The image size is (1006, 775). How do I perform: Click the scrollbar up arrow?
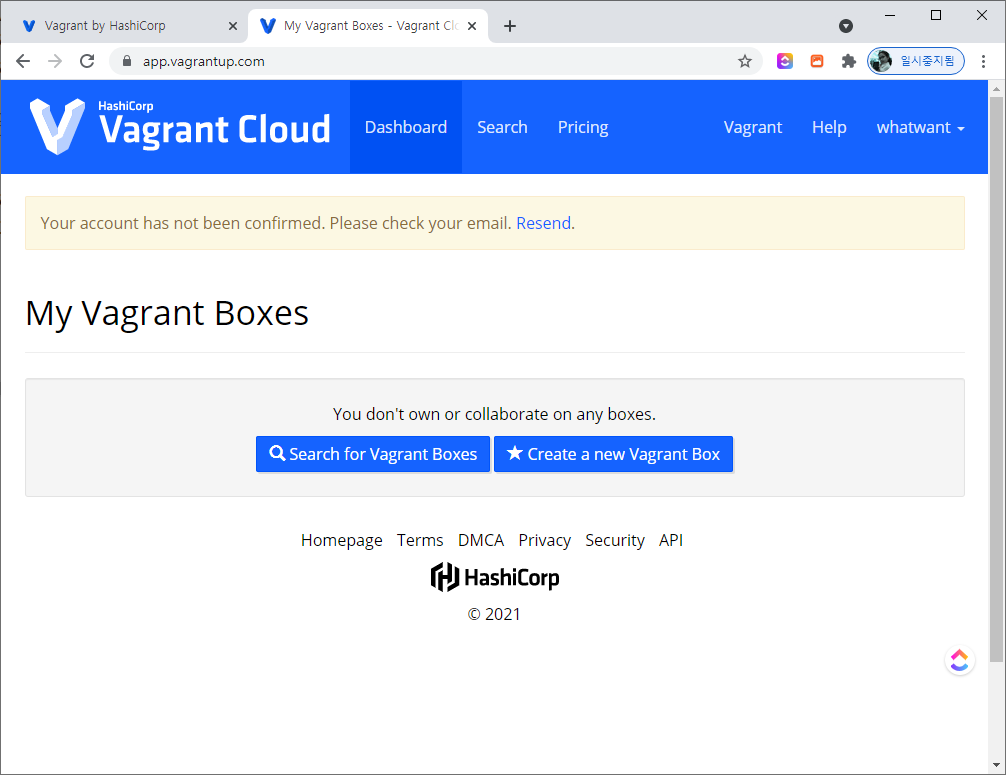coord(996,89)
